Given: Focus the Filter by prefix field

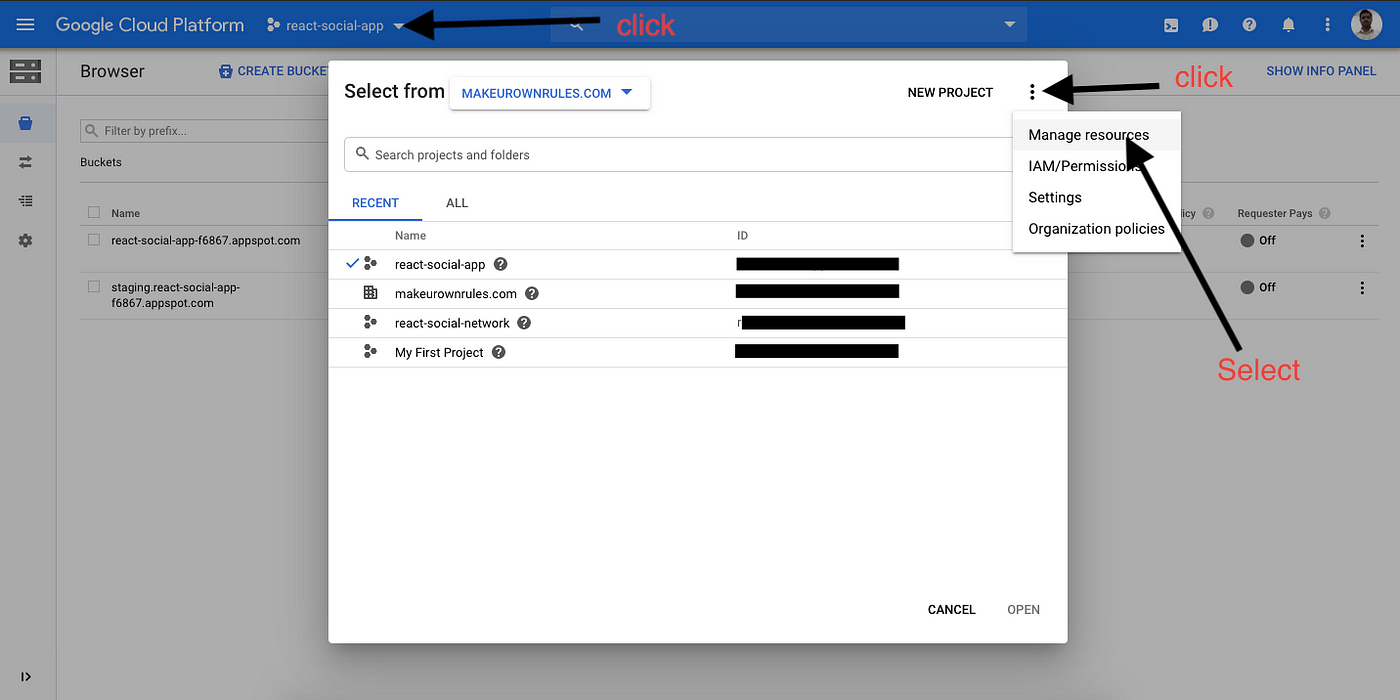Looking at the screenshot, I should (205, 131).
